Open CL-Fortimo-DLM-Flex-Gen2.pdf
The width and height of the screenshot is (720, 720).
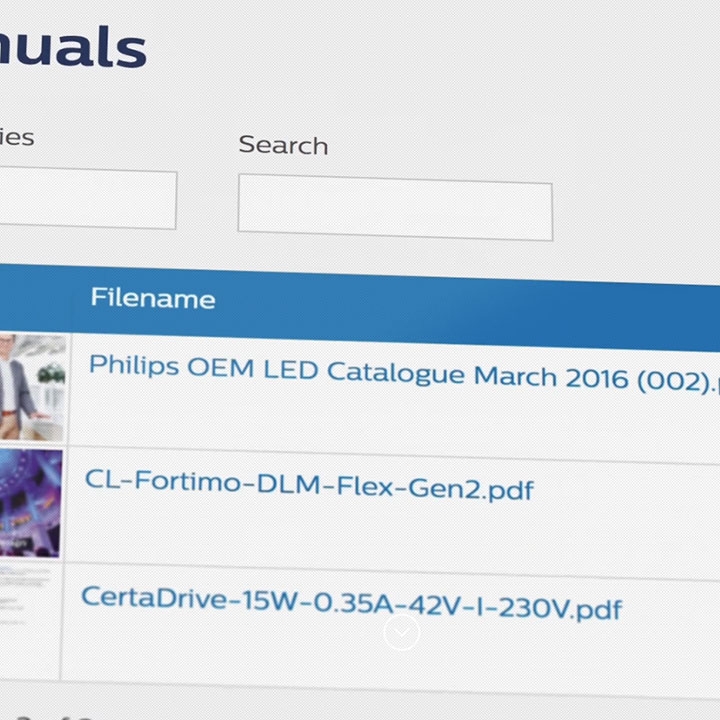(x=309, y=485)
